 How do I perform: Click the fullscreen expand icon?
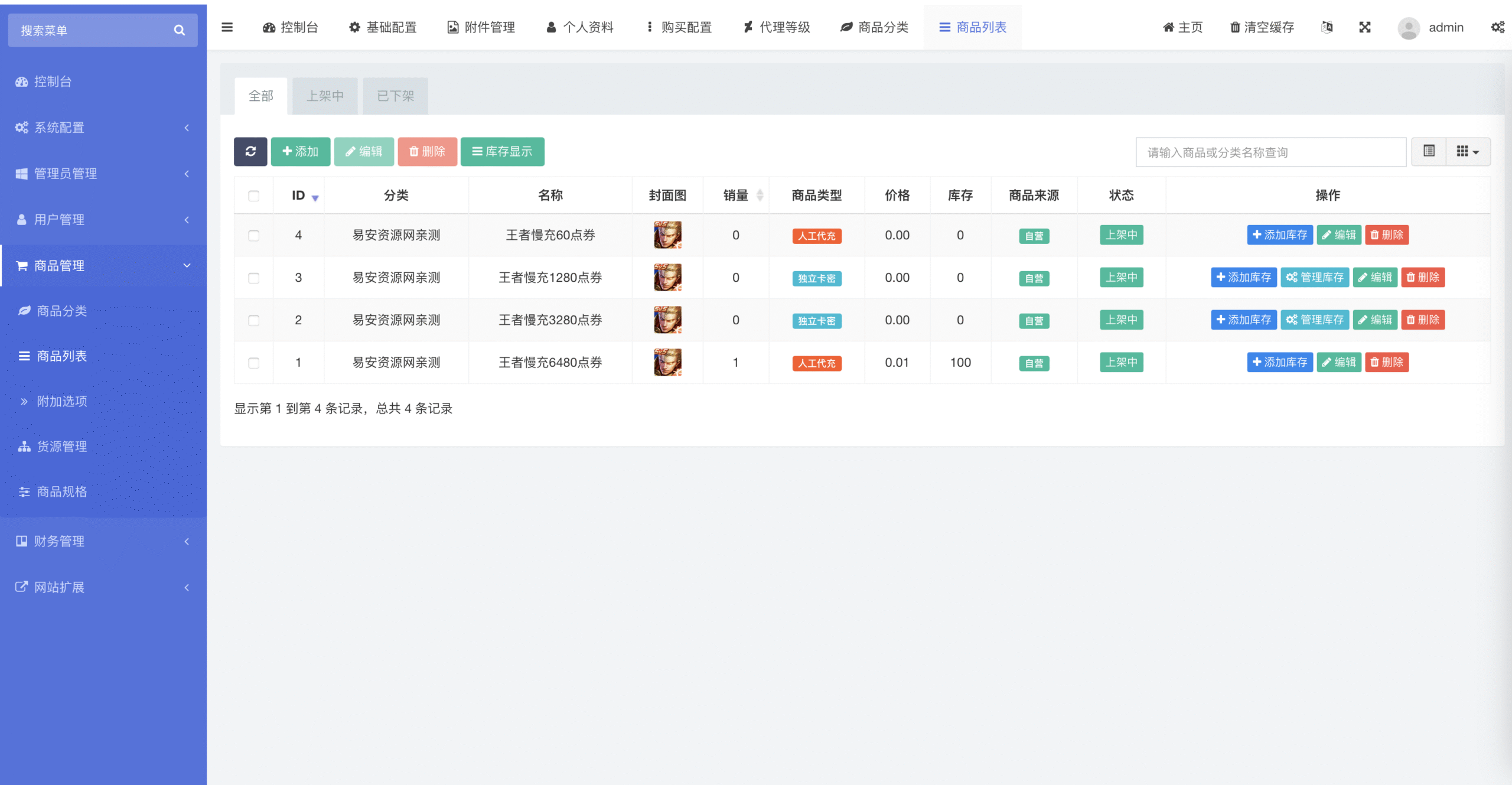click(x=1364, y=27)
